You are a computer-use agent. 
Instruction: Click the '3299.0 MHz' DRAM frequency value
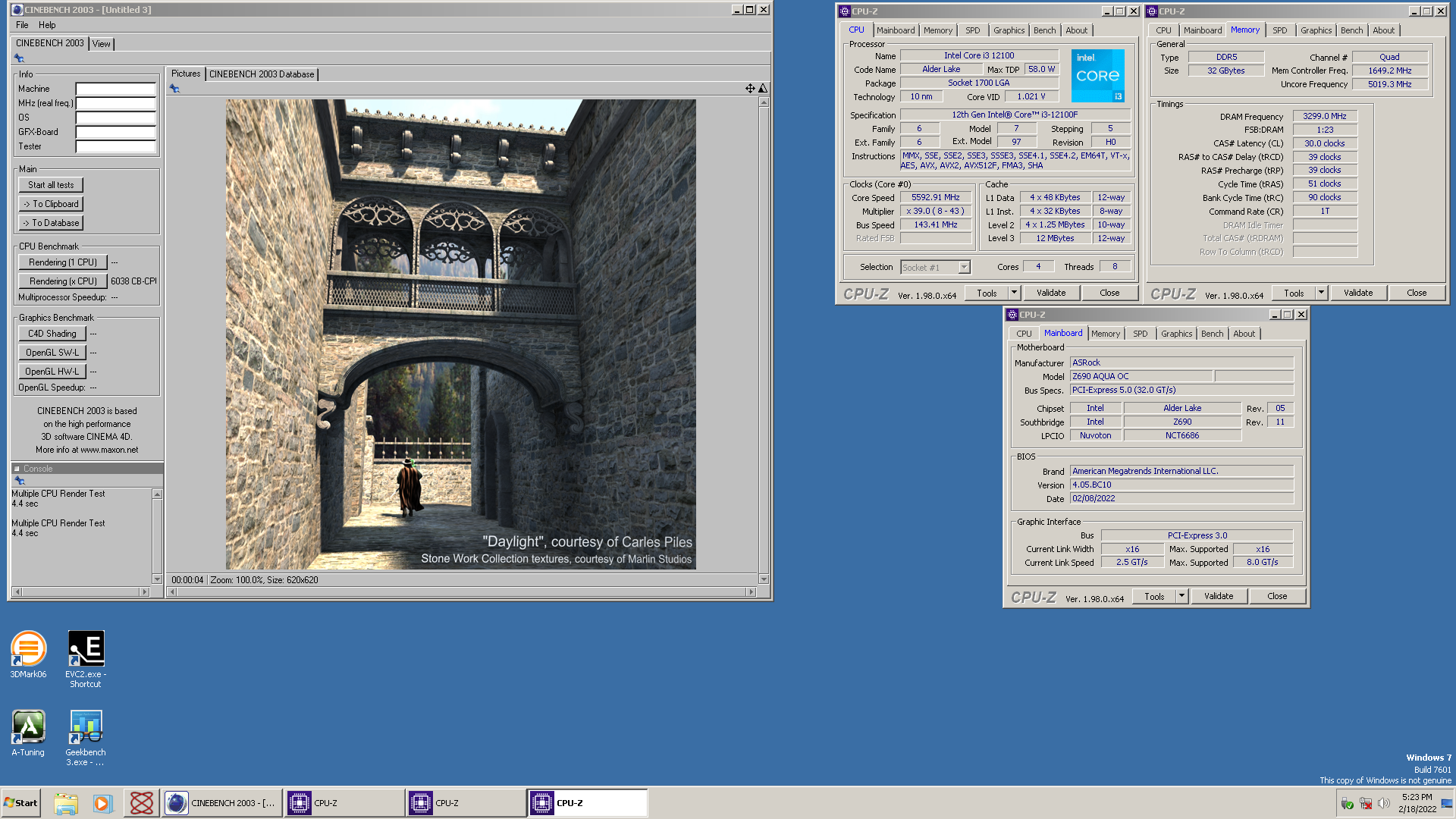pyautogui.click(x=1324, y=116)
